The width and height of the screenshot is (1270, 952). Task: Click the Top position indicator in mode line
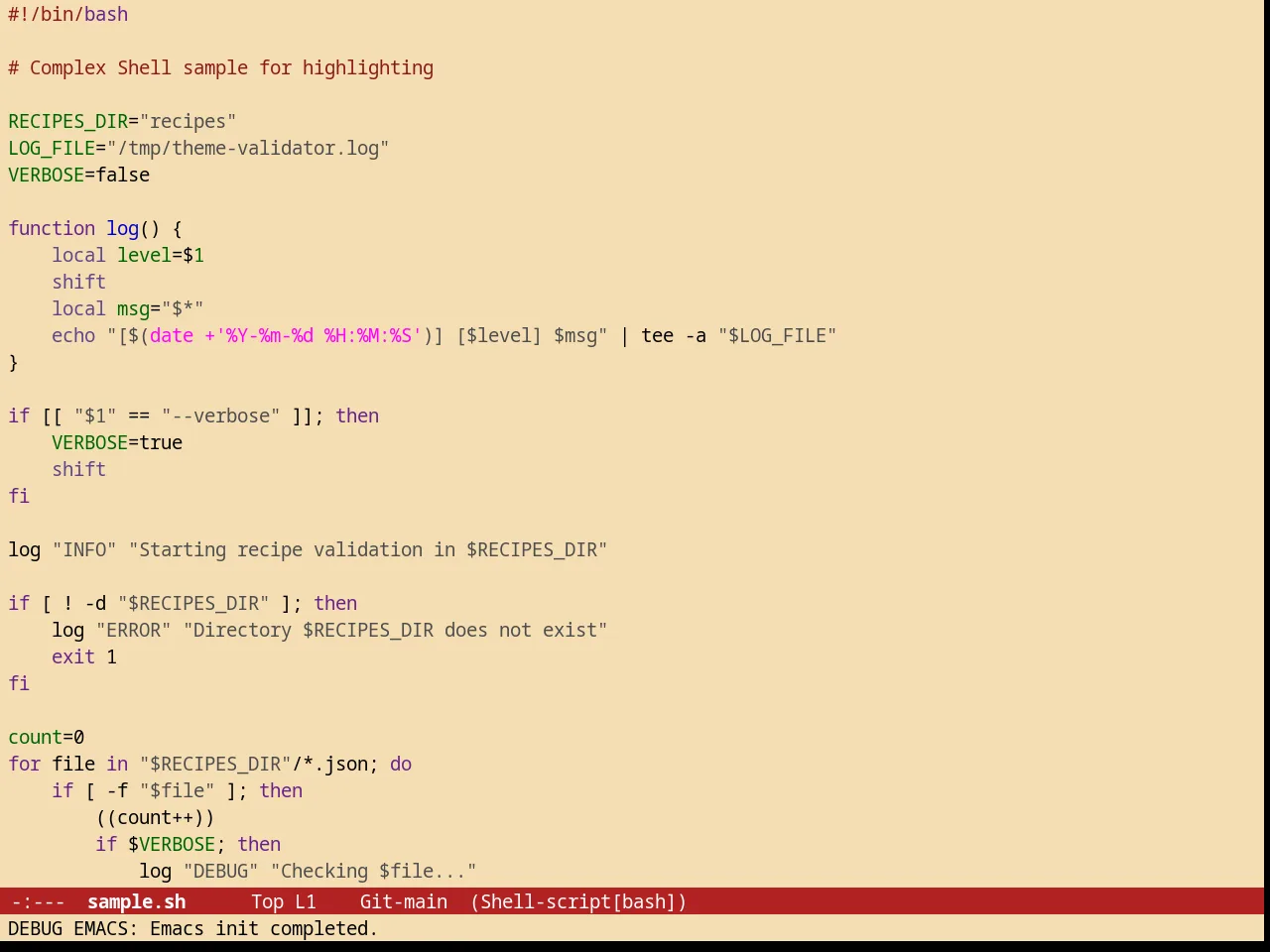[x=267, y=901]
